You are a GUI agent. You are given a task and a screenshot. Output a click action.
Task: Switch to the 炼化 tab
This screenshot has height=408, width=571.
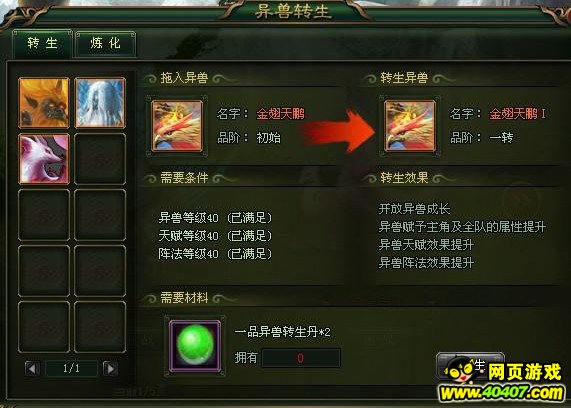(106, 43)
